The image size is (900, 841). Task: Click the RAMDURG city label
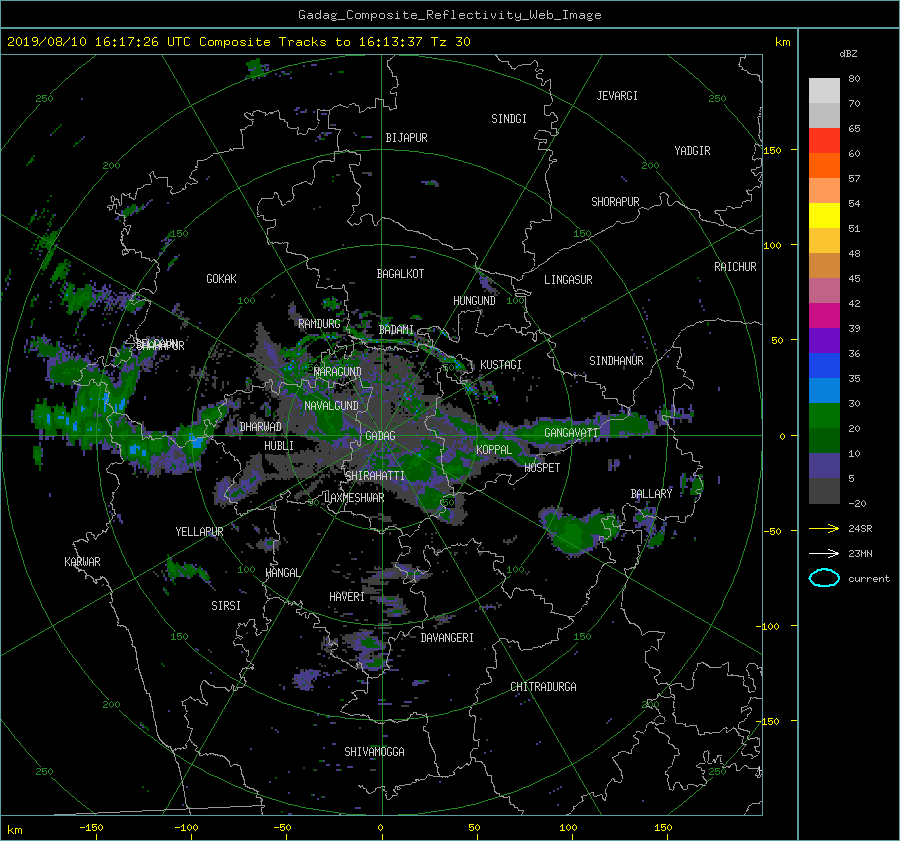click(319, 324)
